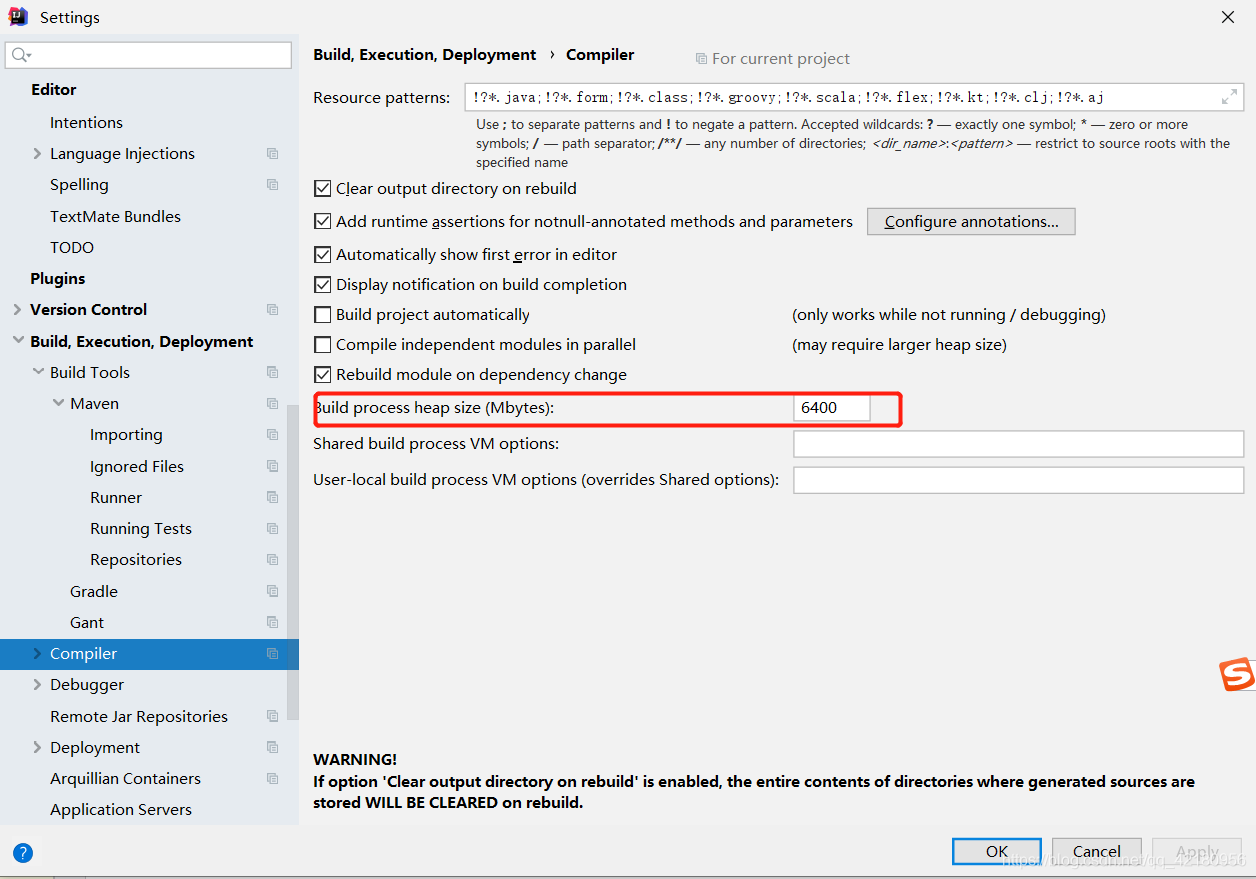Collapse the Build, Execution, Deployment node
The width and height of the screenshot is (1256, 879).
click(x=18, y=341)
